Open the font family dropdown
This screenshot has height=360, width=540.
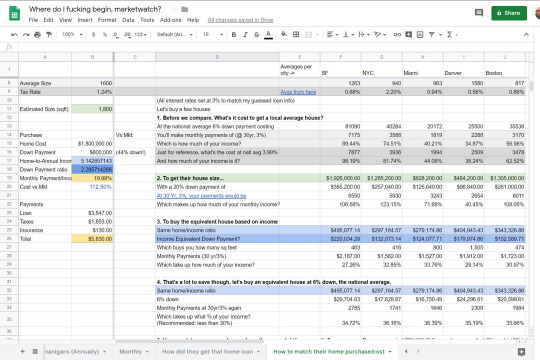175,34
